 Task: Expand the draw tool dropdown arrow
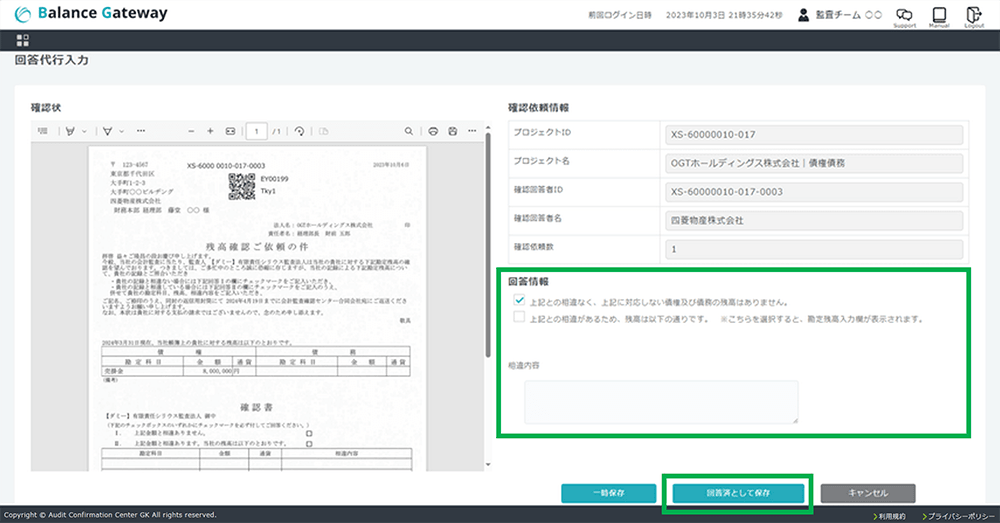[122, 131]
